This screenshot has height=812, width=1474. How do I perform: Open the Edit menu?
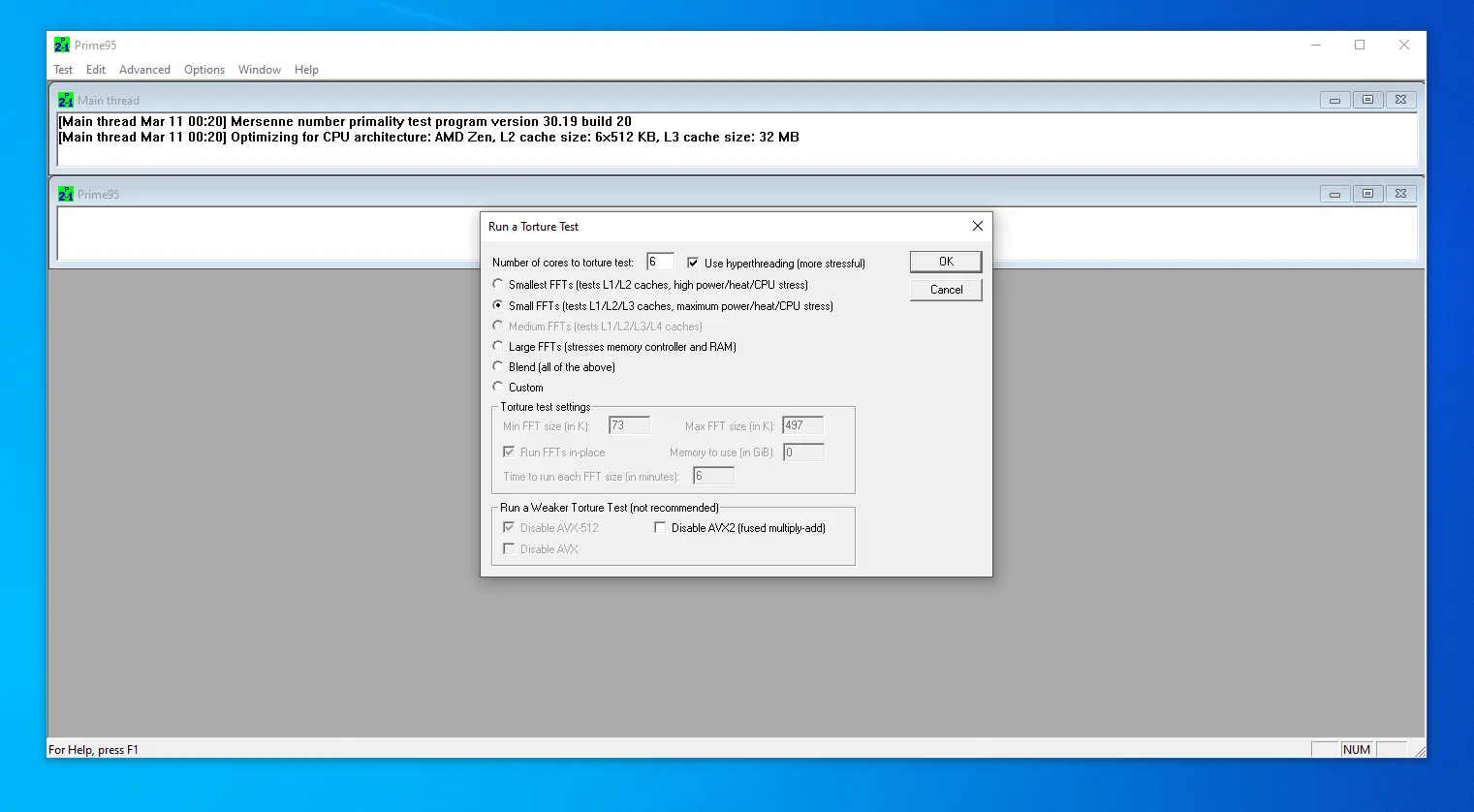click(96, 70)
